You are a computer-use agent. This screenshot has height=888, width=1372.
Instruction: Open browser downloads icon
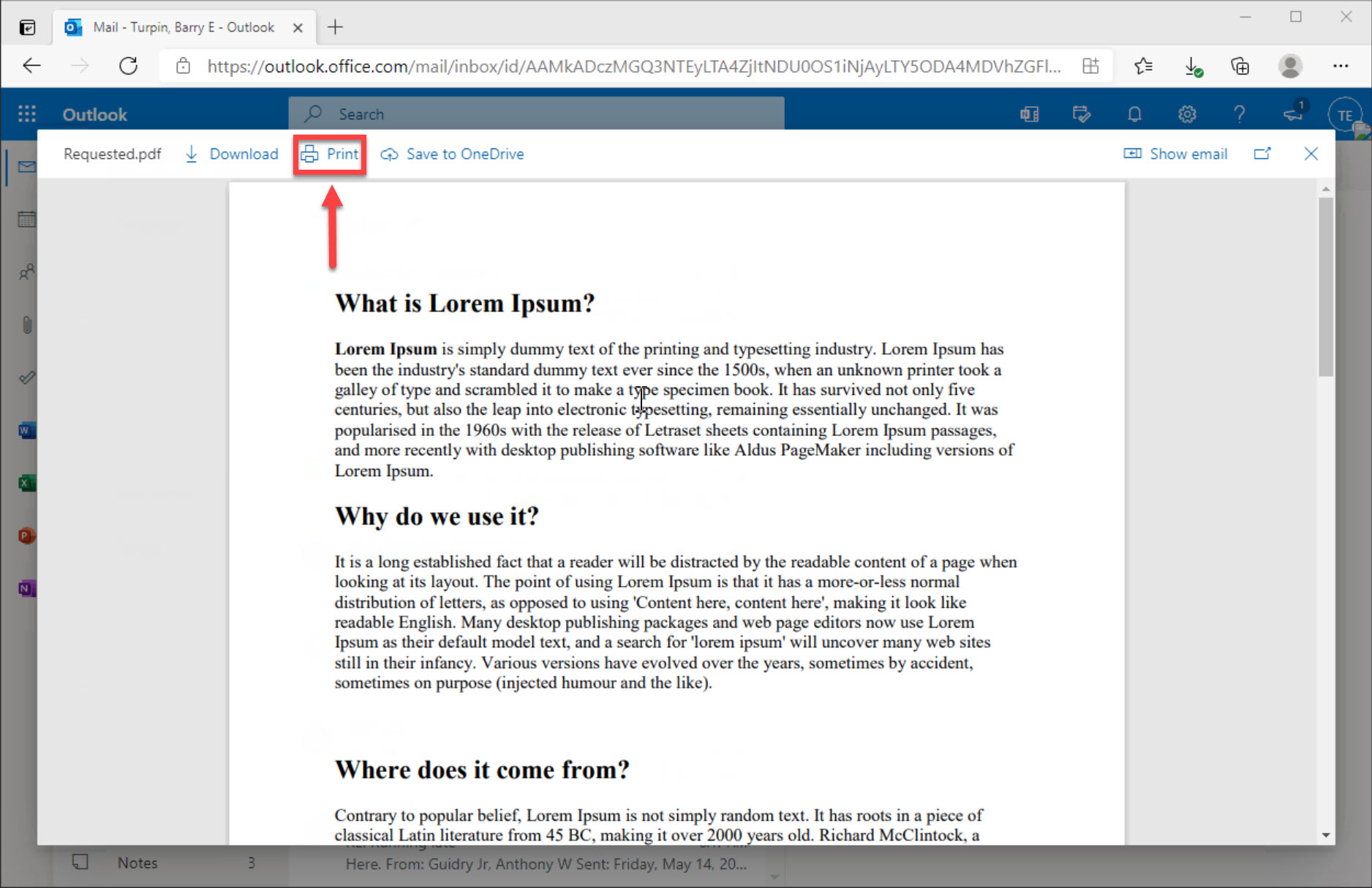[1192, 67]
